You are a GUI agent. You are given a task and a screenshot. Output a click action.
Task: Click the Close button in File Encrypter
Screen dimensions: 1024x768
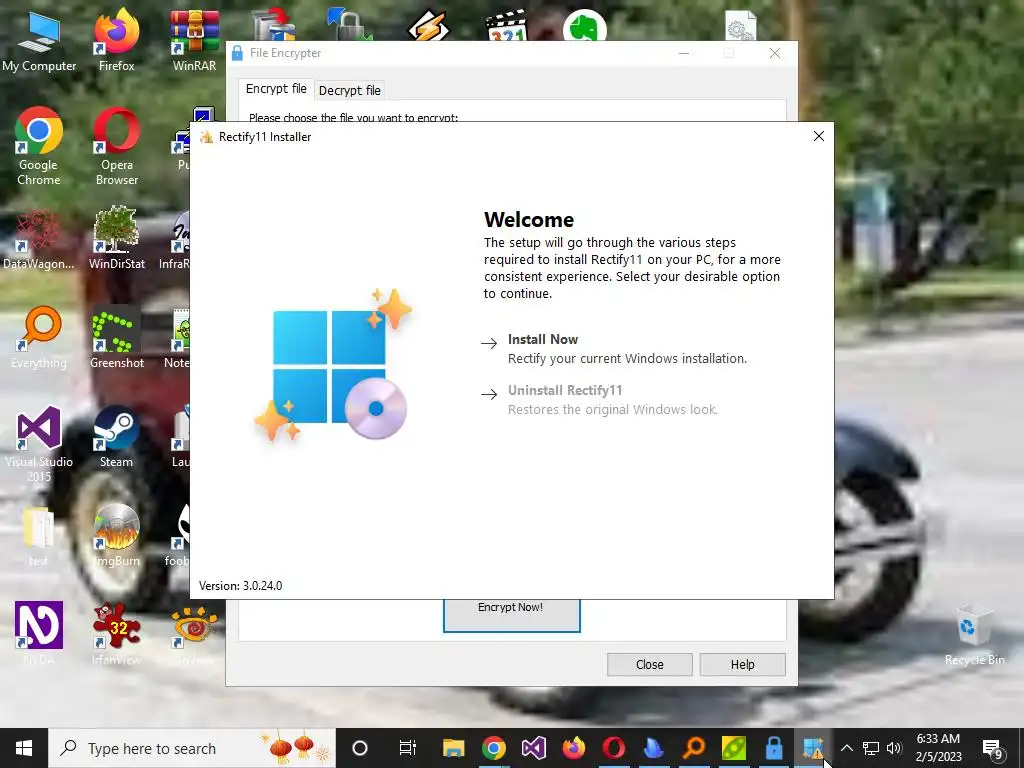pos(649,664)
